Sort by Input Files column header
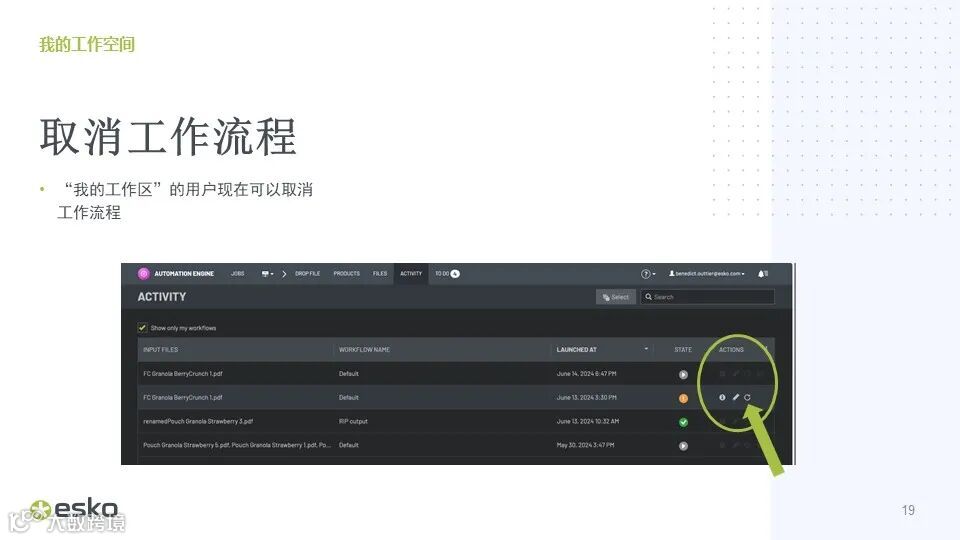The image size is (960, 540). pos(161,350)
